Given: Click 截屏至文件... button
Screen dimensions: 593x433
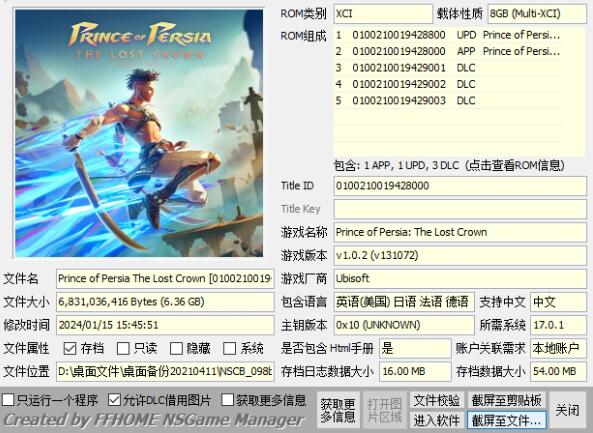Looking at the screenshot, I should [x=506, y=420].
